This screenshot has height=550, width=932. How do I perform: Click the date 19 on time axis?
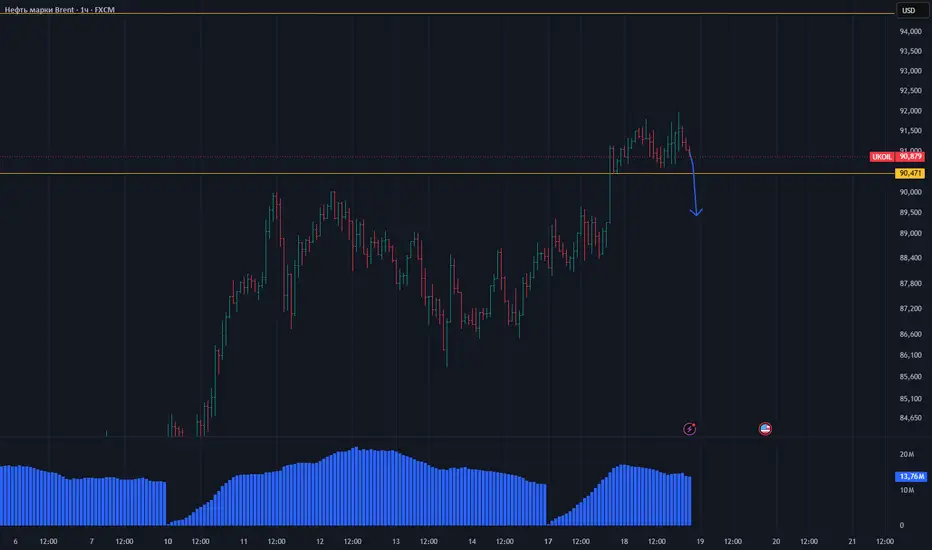700,542
